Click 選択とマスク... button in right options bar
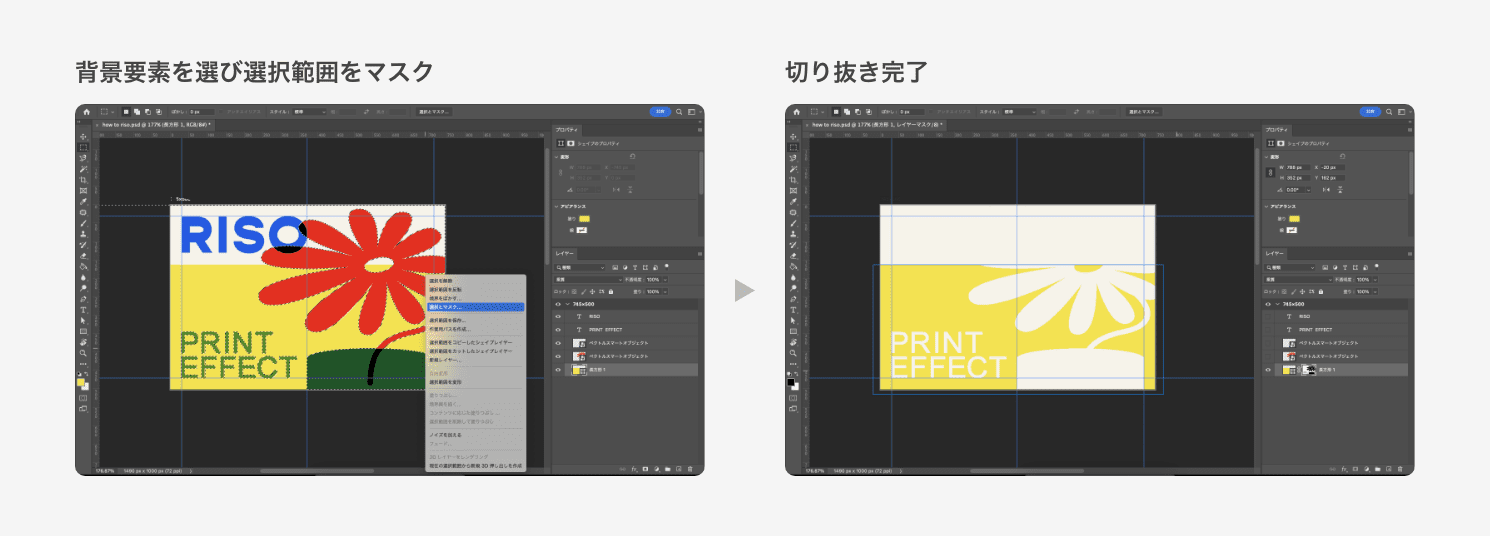 click(x=1144, y=112)
